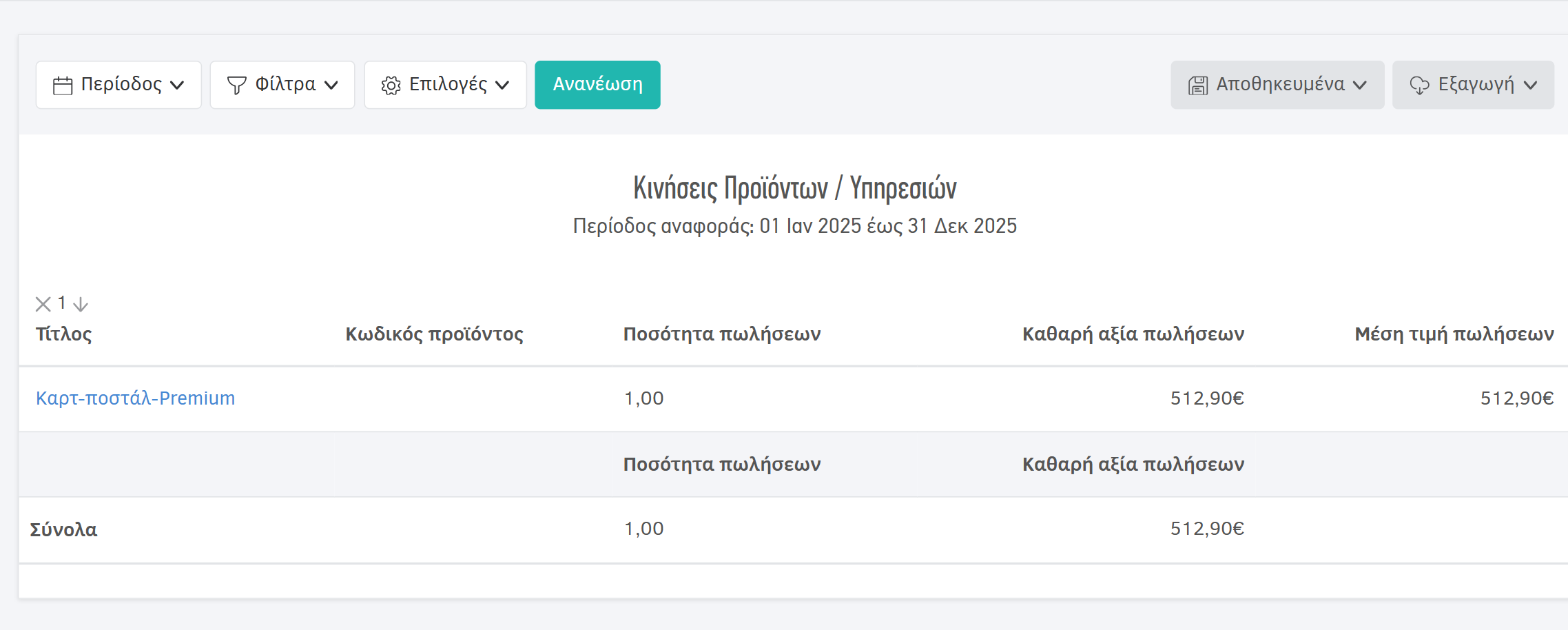Open the Επιλογές dropdown
Viewport: 1568px width, 630px height.
point(446,85)
